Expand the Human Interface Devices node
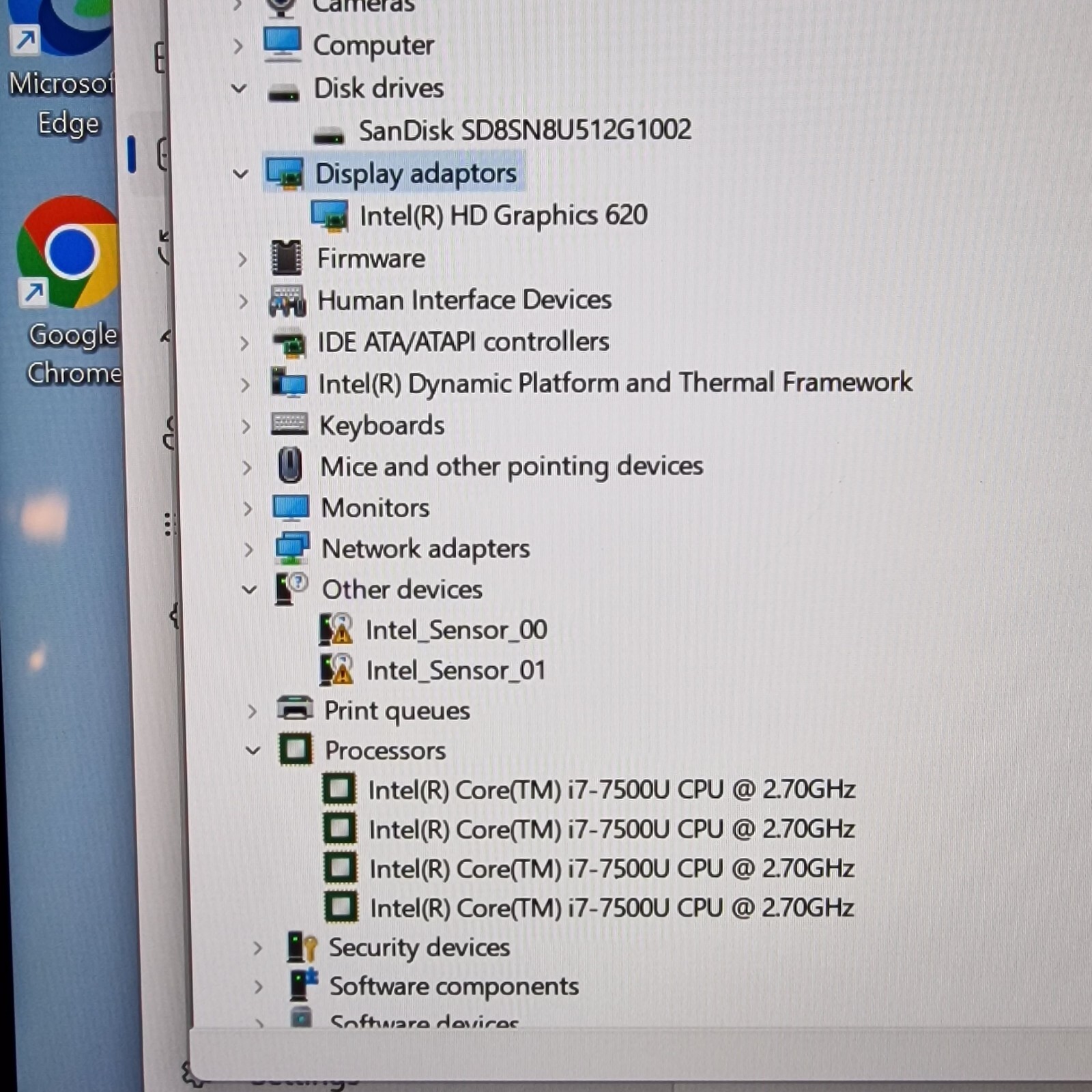1092x1092 pixels. [244, 301]
